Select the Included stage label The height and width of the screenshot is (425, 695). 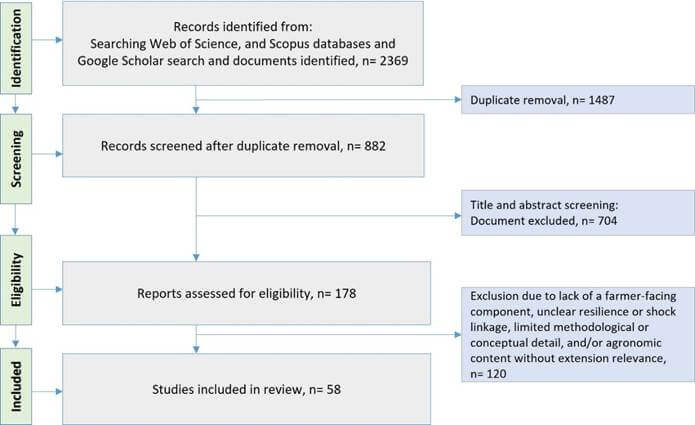click(x=16, y=386)
